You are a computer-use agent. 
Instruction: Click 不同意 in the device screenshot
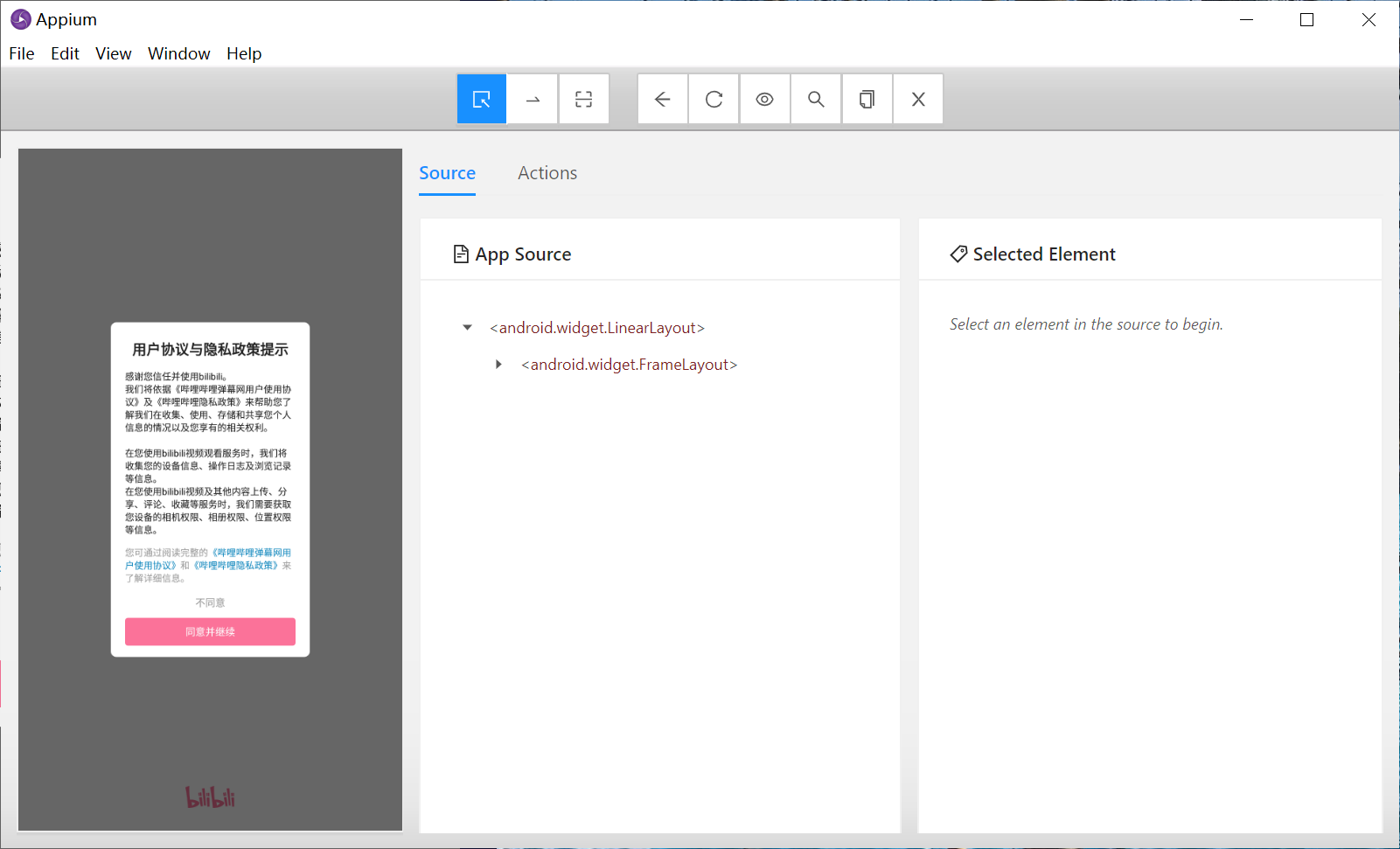[x=210, y=602]
